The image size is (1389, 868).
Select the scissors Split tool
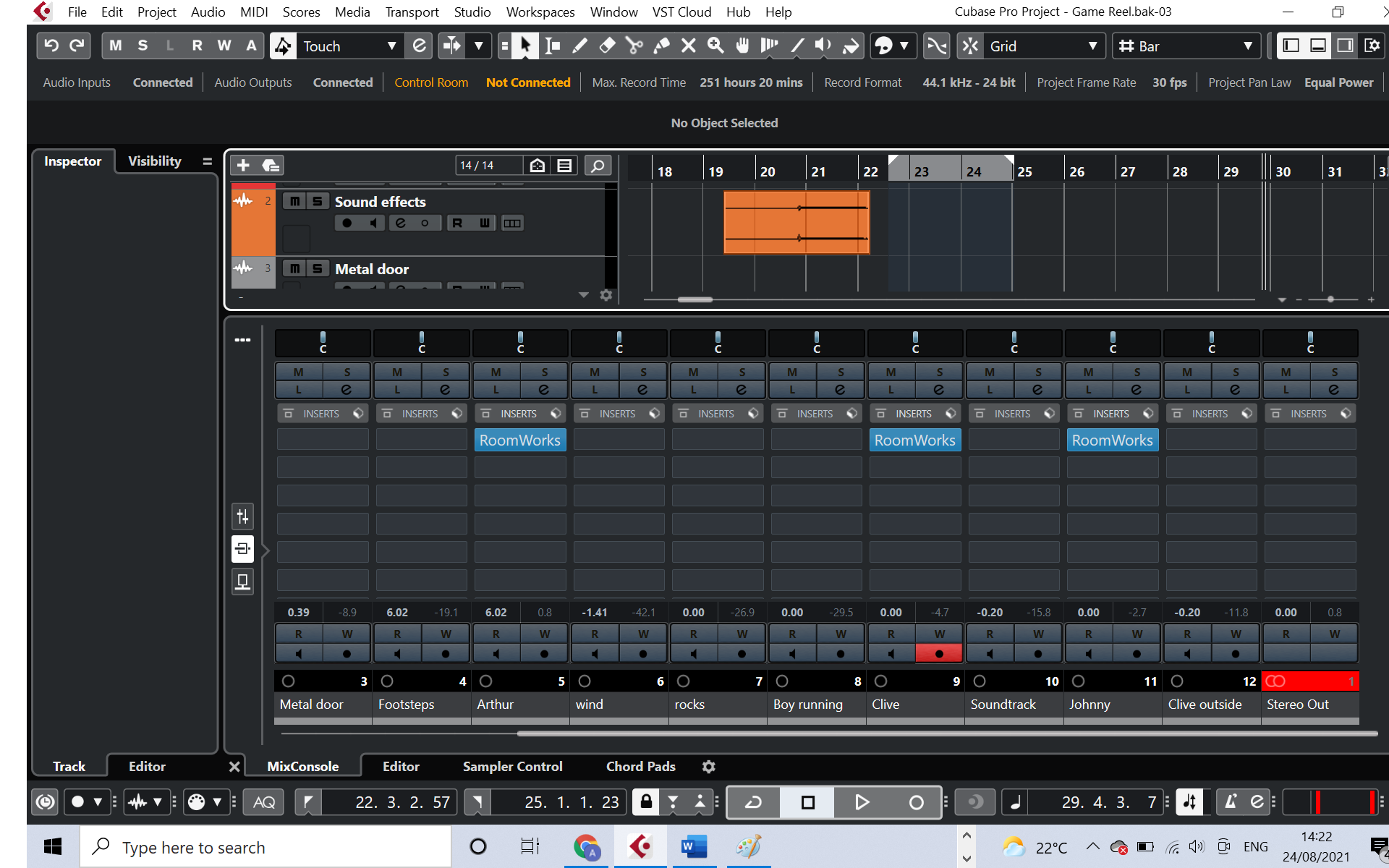(x=634, y=46)
